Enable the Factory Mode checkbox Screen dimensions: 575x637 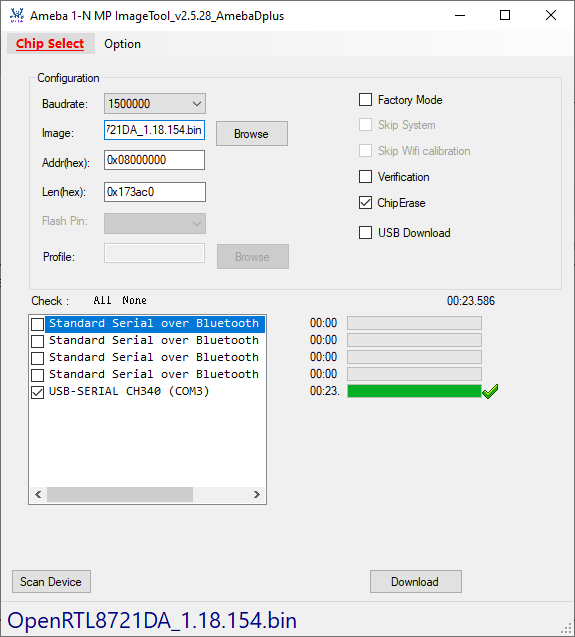[x=365, y=100]
